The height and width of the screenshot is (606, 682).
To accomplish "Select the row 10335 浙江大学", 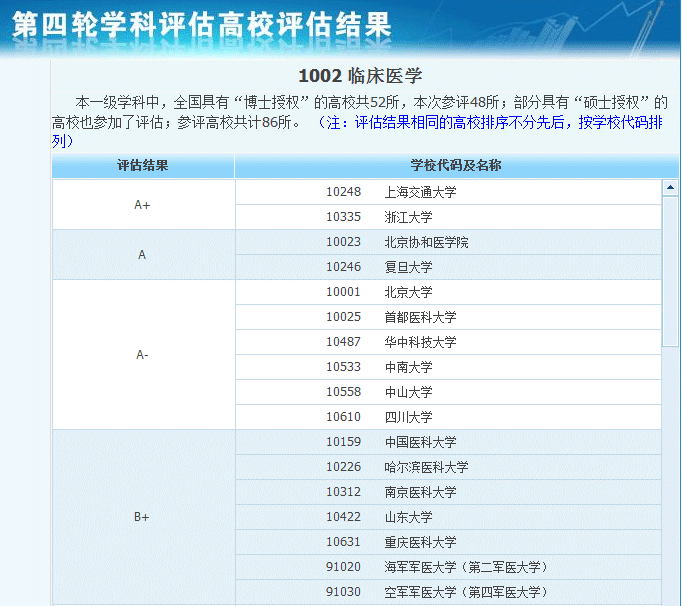I will pyautogui.click(x=448, y=217).
